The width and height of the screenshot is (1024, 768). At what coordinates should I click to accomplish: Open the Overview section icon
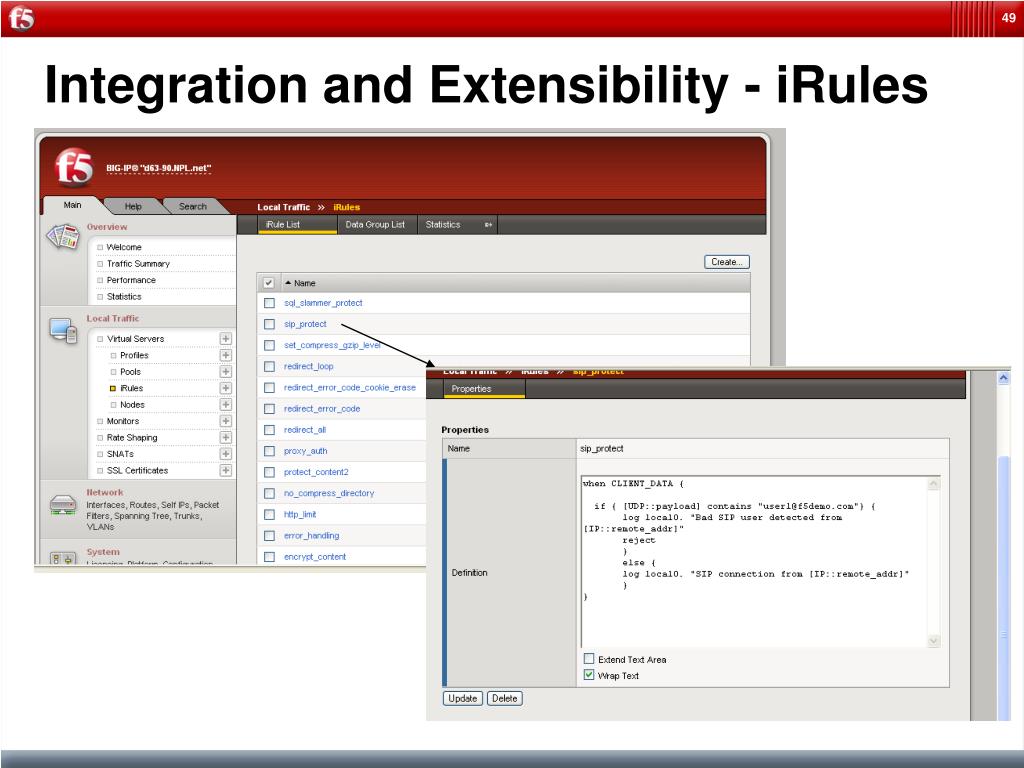pos(63,236)
